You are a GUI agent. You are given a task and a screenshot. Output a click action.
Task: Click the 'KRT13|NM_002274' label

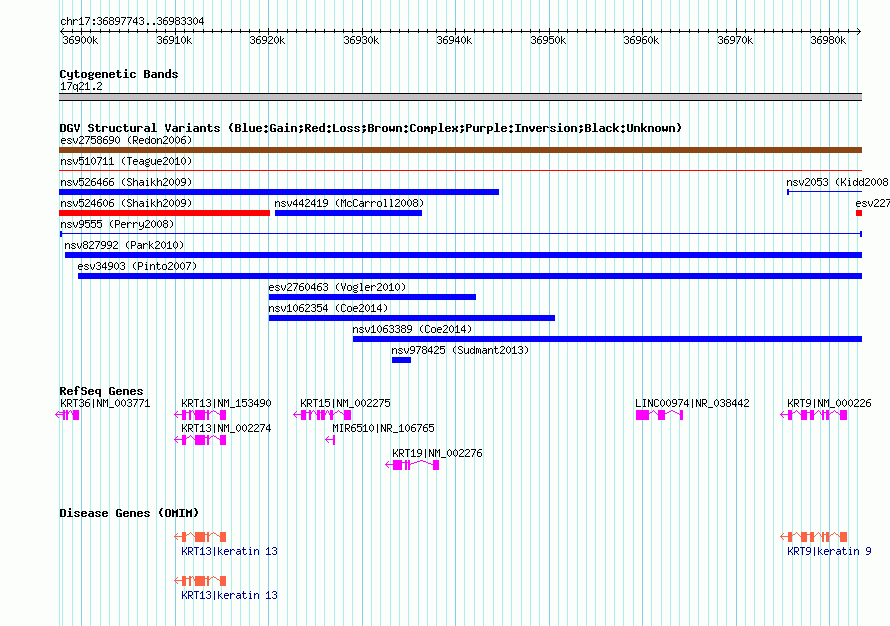pyautogui.click(x=226, y=428)
